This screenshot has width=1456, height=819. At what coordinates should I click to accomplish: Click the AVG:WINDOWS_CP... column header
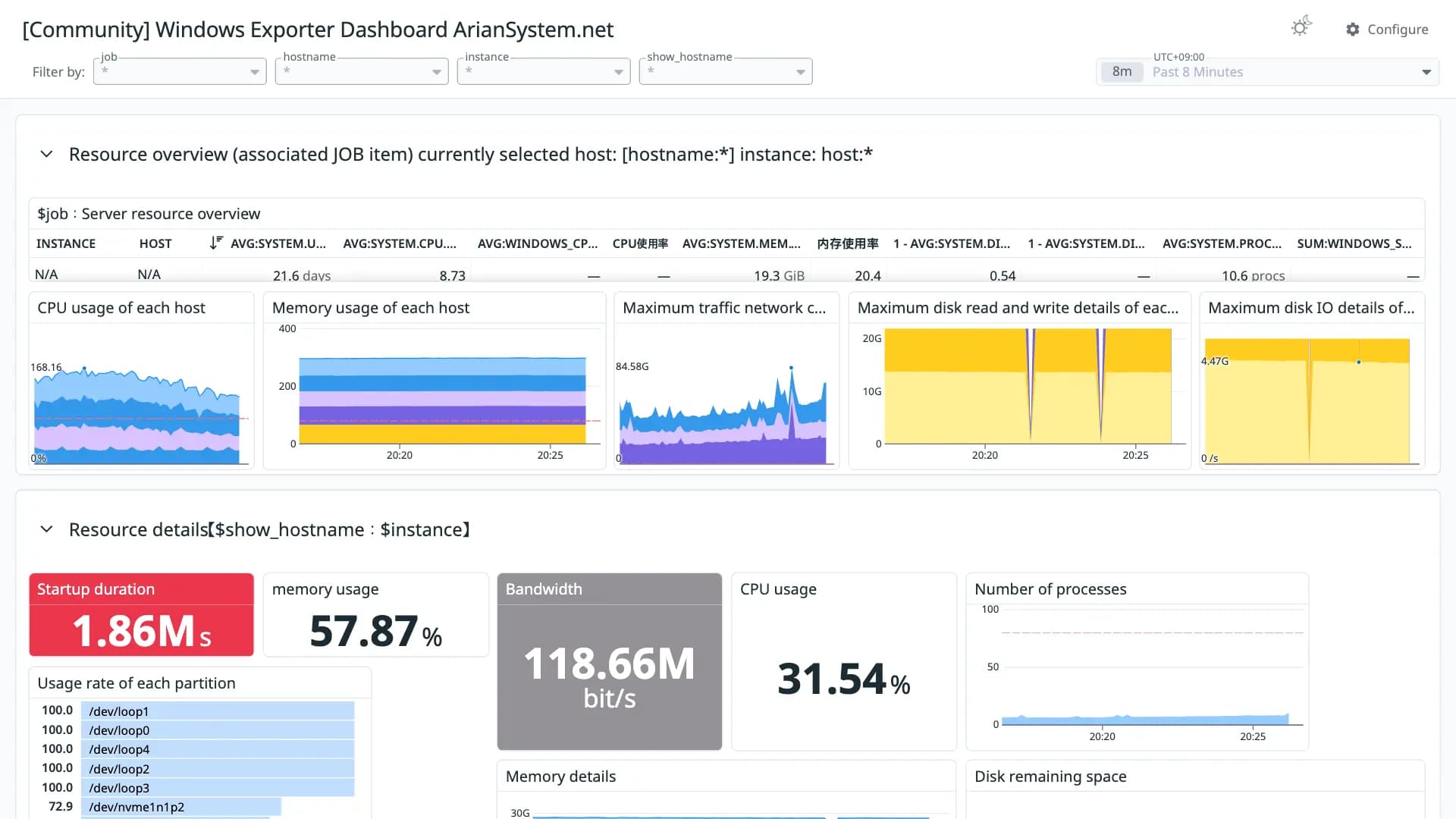pos(538,243)
